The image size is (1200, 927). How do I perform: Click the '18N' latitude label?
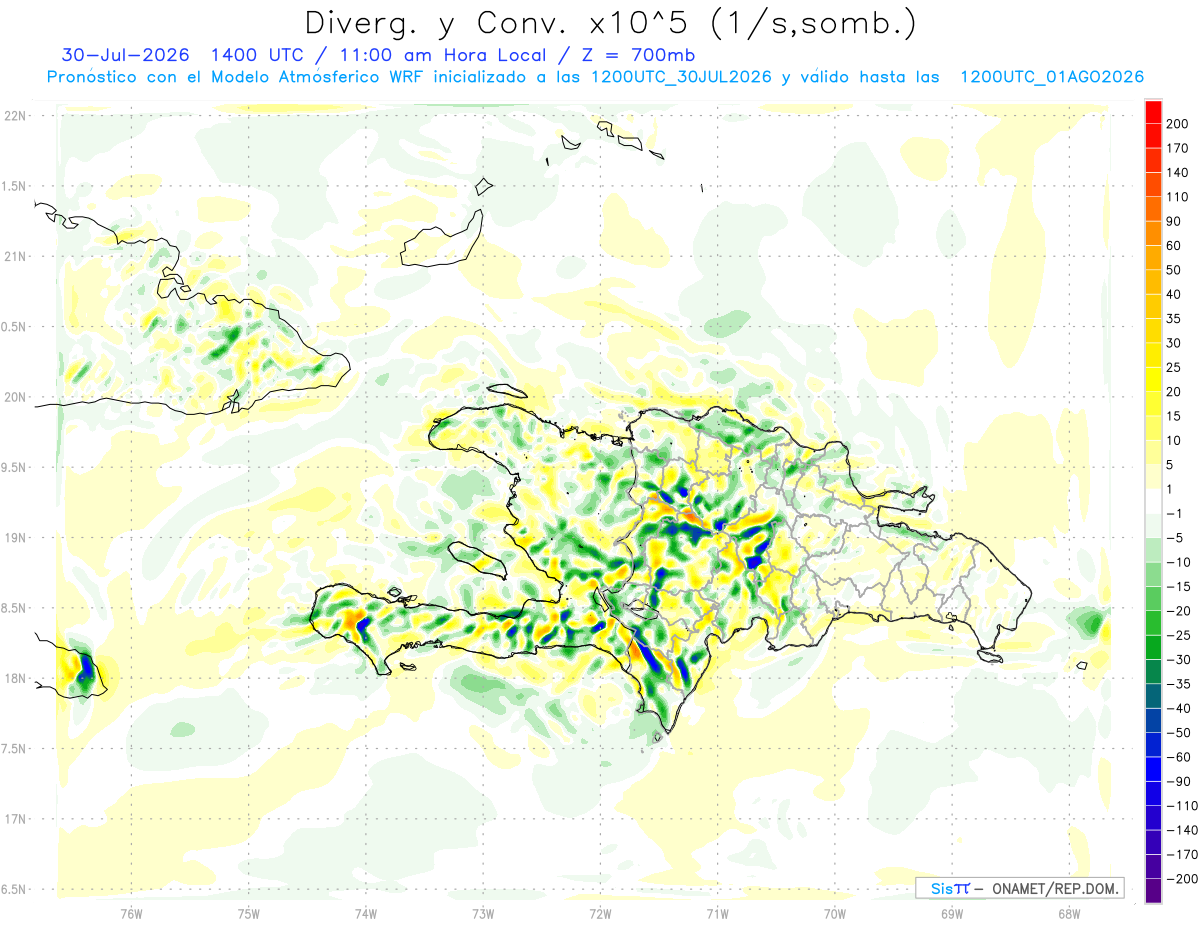(x=14, y=678)
